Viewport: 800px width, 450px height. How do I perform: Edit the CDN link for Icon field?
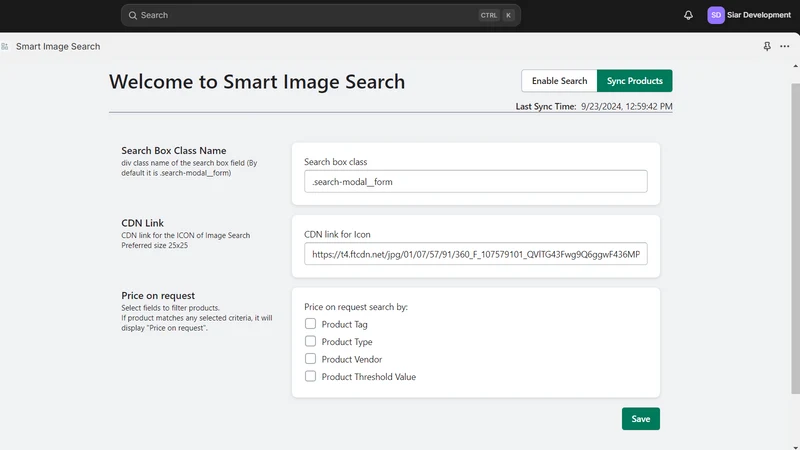476,254
